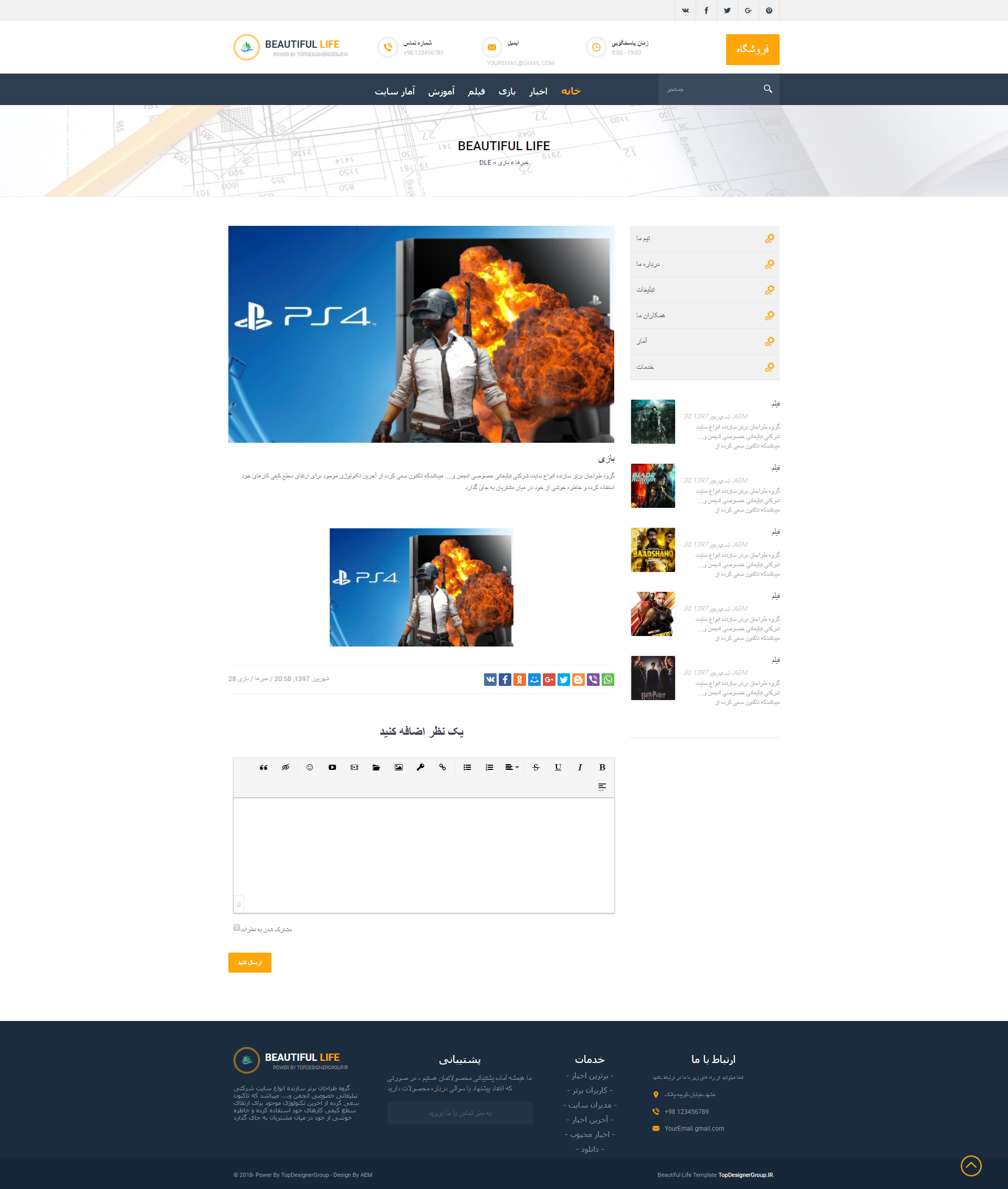This screenshot has height=1189, width=1008.
Task: Open the Twitter link in the top bar
Action: [727, 11]
